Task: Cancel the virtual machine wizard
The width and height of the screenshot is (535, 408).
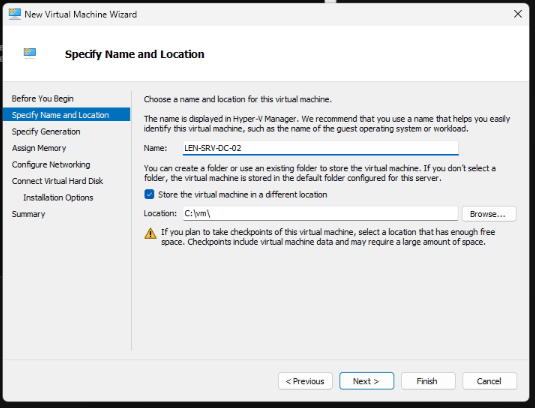Action: tap(489, 381)
